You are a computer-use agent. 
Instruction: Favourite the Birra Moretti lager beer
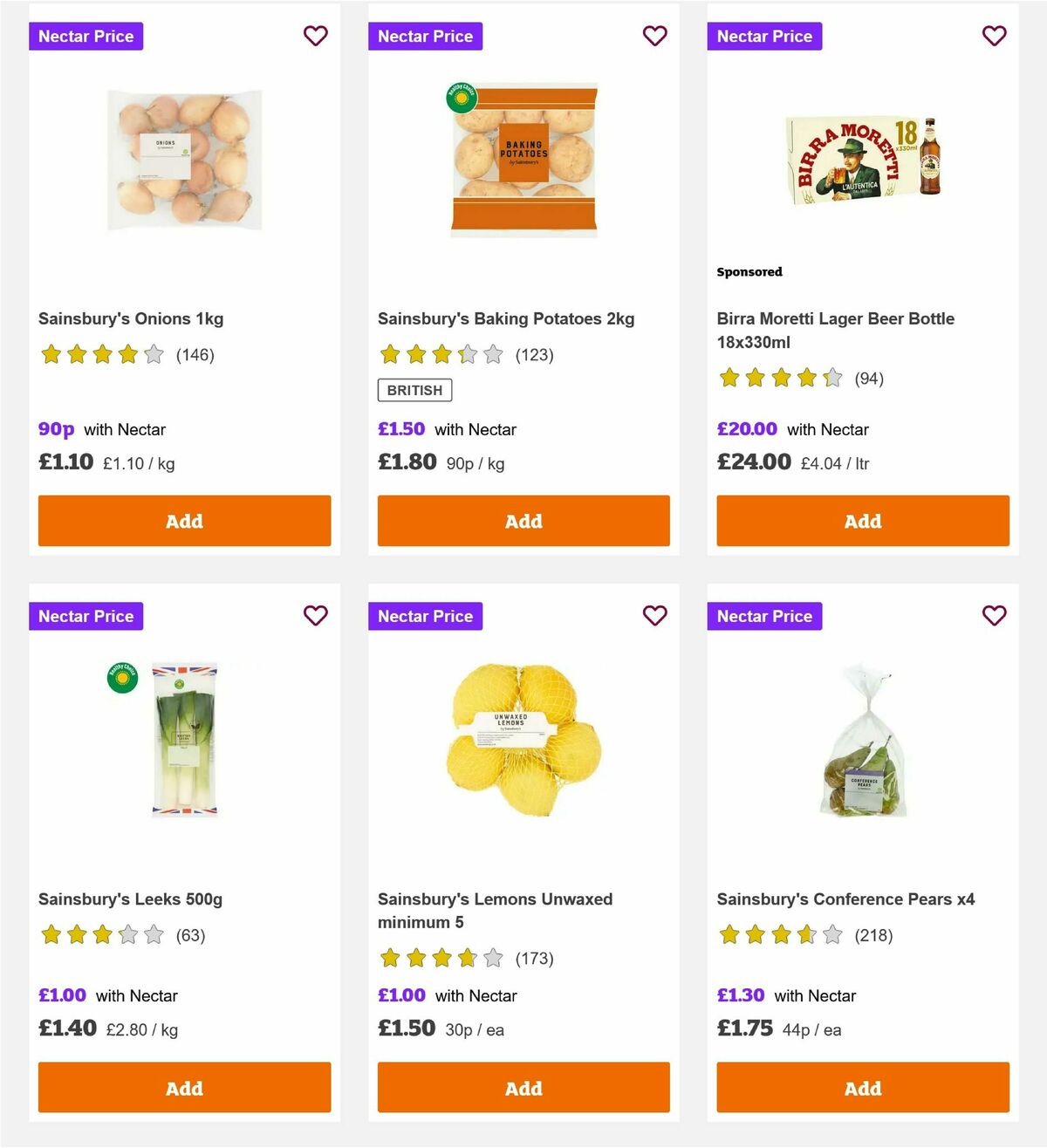point(995,36)
